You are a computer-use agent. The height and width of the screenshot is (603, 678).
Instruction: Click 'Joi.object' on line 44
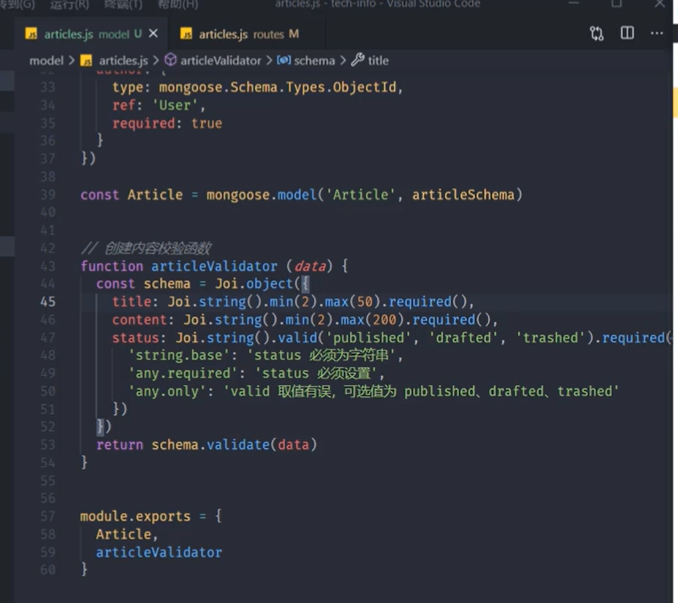254,284
